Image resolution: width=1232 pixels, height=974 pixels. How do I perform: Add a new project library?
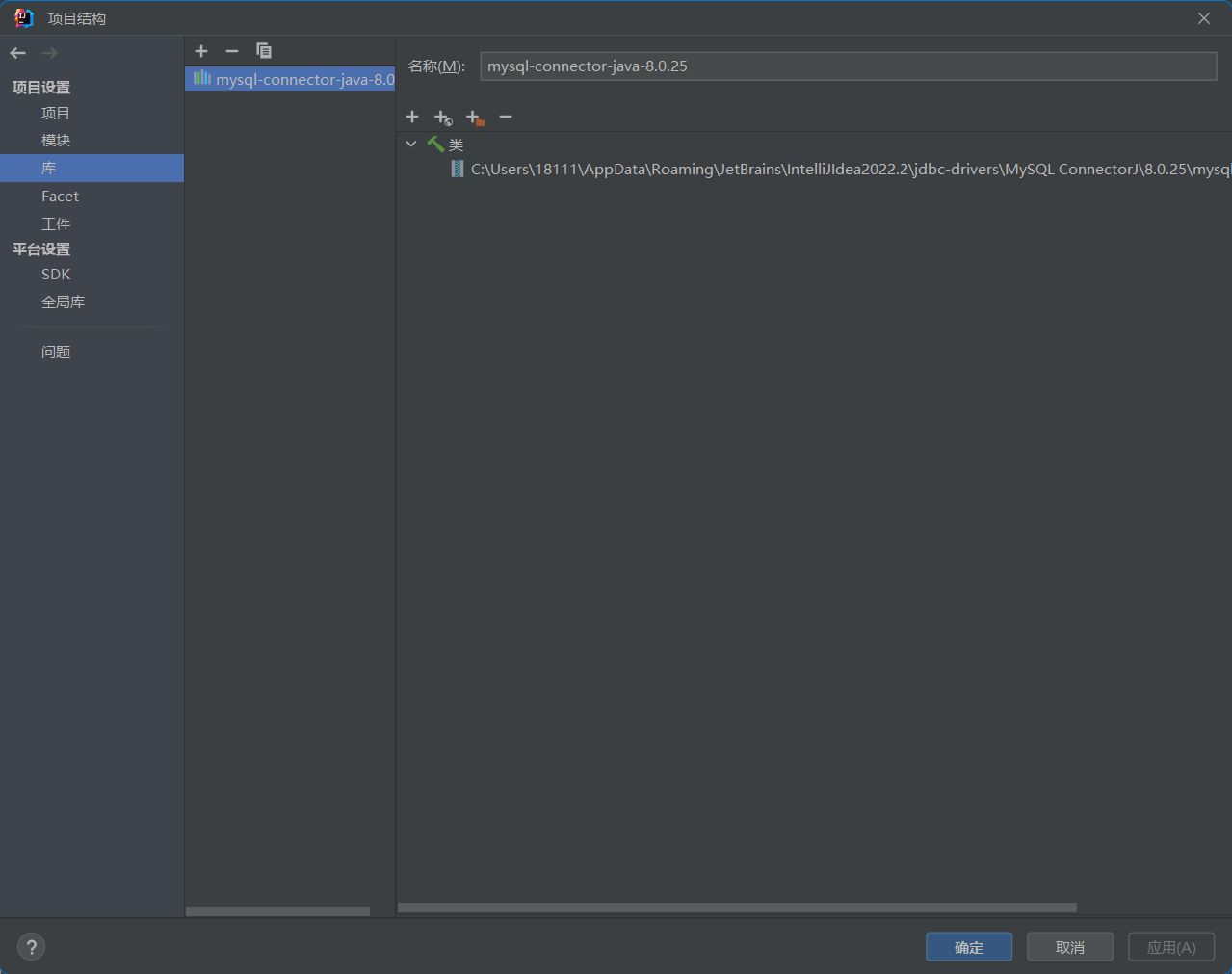201,51
